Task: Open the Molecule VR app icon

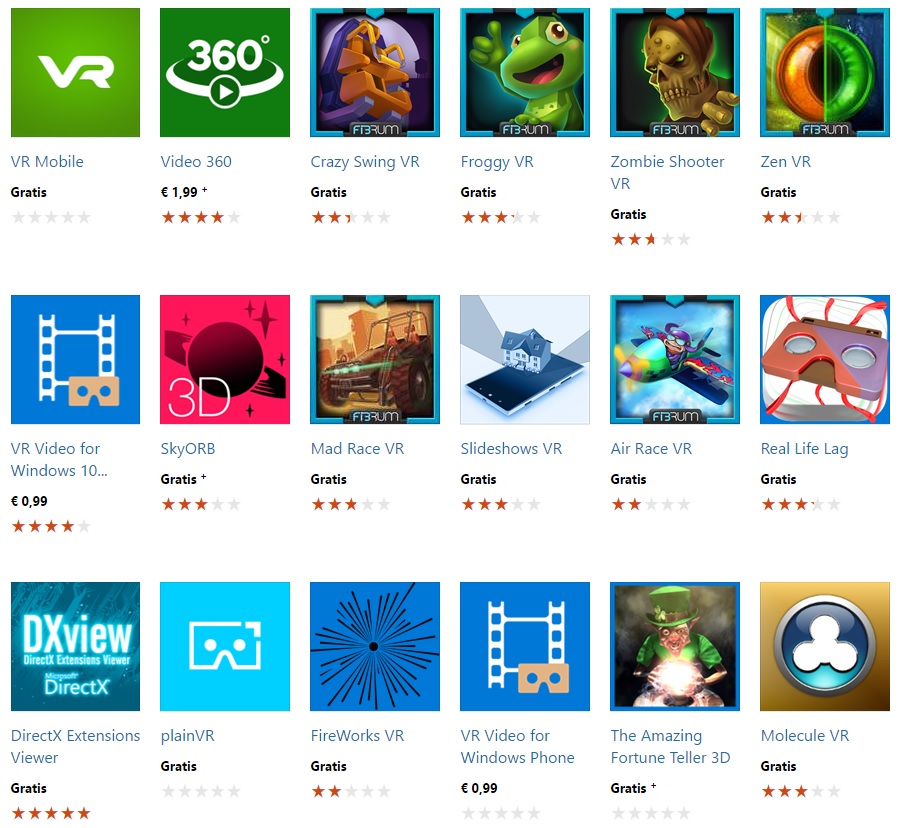Action: point(824,647)
